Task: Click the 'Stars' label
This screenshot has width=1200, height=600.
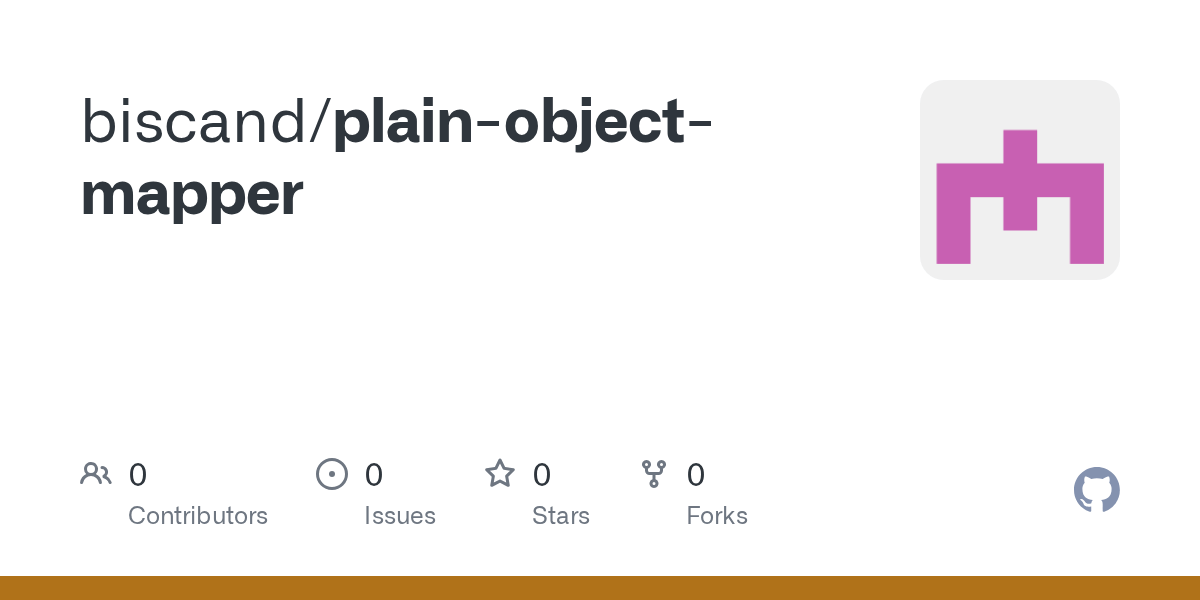Action: point(561,516)
